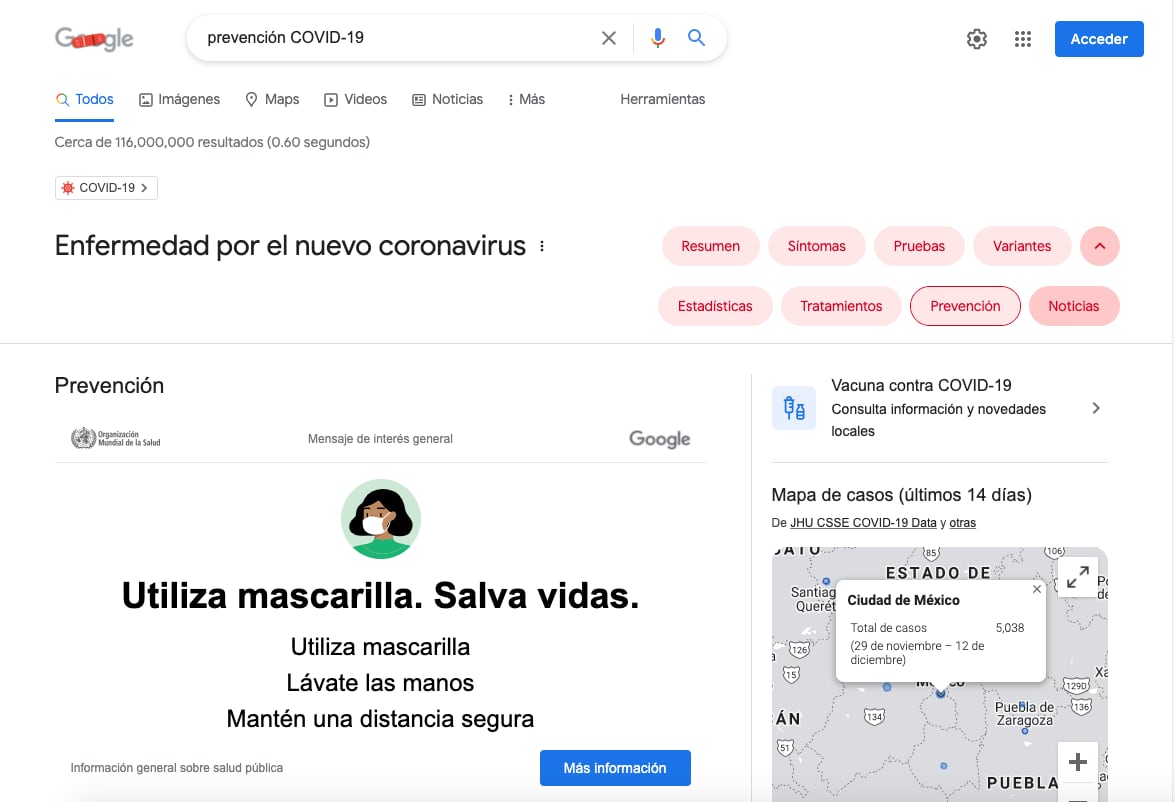The image size is (1175, 802).
Task: Activate the Estadísticas topic chip
Action: [714, 306]
